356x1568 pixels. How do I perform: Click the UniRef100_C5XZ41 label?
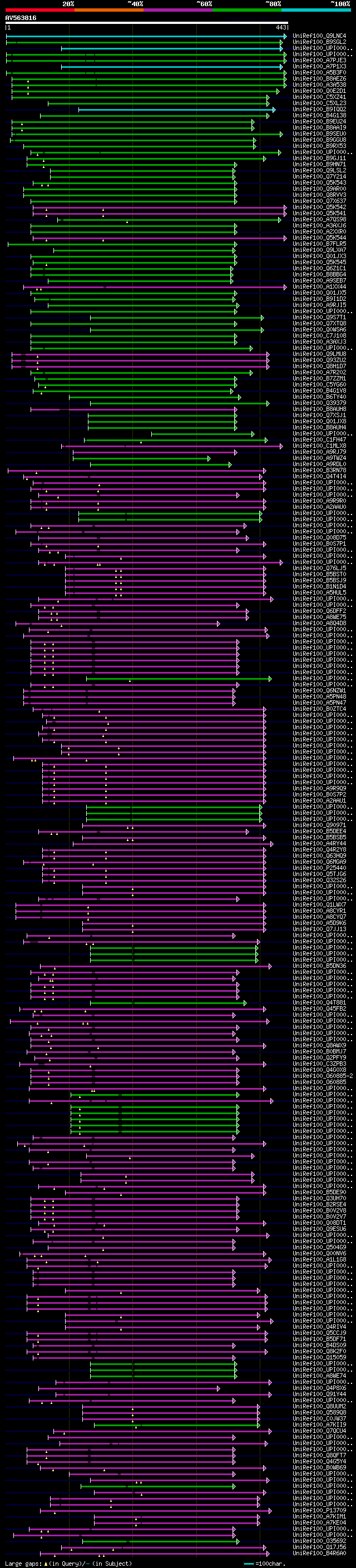pyautogui.click(x=319, y=97)
